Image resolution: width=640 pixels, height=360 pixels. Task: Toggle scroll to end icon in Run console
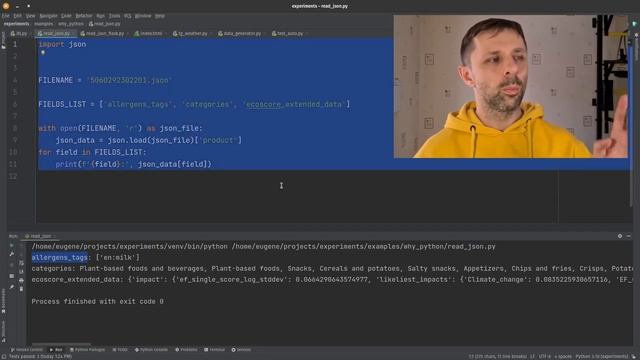tap(21, 272)
